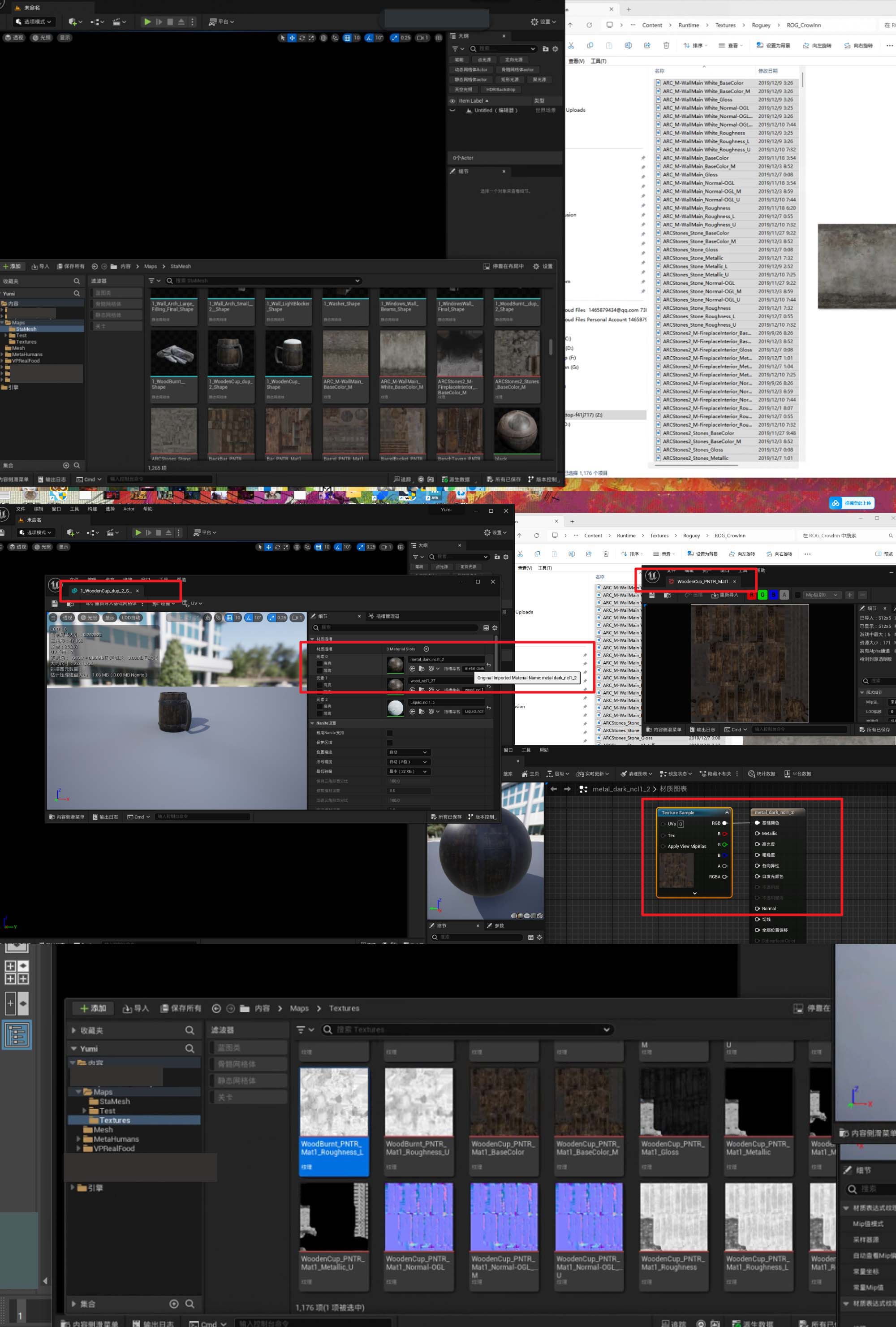Click the Mip level plus button
Viewport: 896px width, 1327px height.
[850, 595]
